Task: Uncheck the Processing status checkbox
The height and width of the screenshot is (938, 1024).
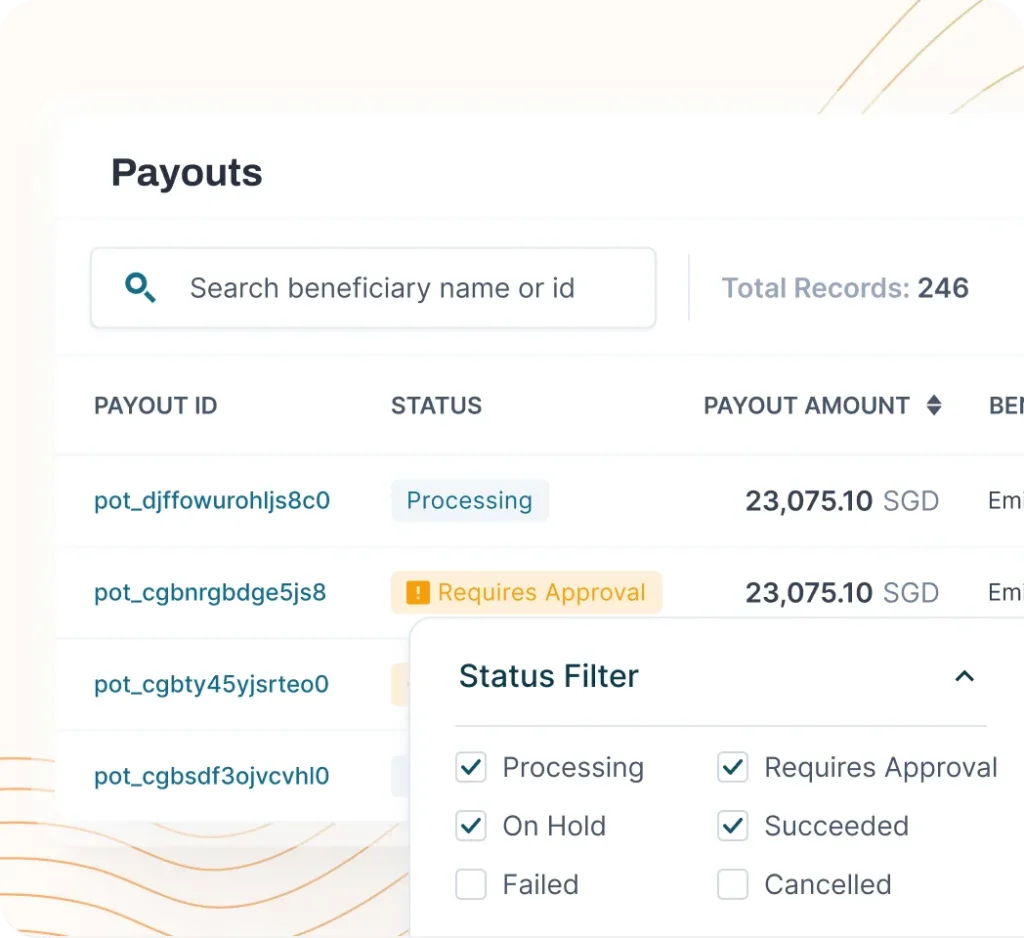Action: tap(471, 768)
